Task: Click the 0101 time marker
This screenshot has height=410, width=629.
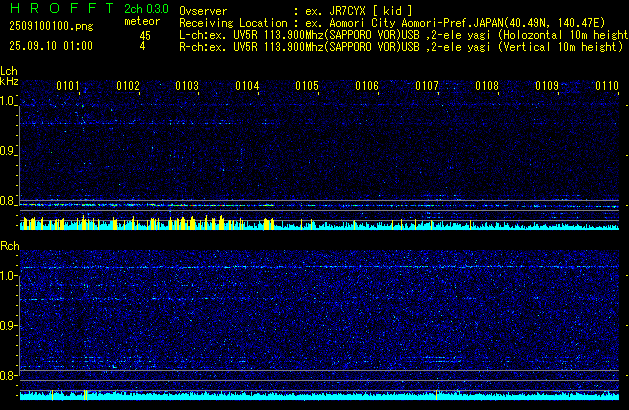Action: click(68, 86)
